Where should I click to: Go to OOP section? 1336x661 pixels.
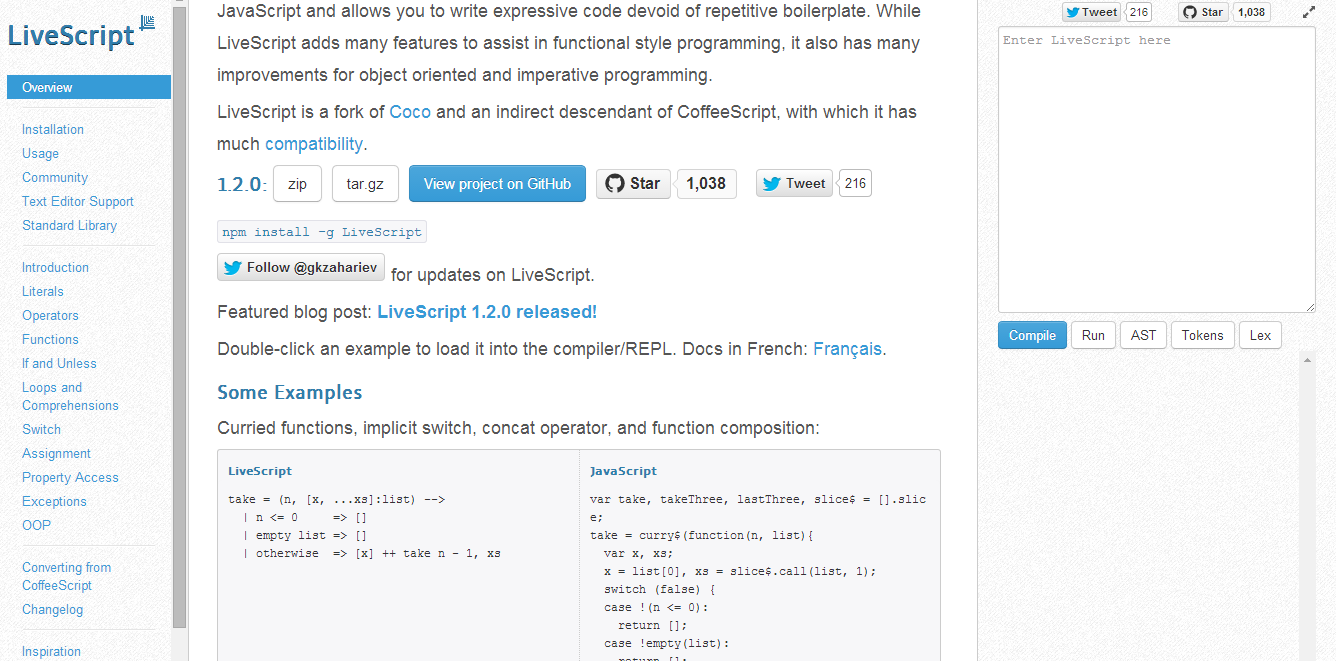[x=36, y=526]
